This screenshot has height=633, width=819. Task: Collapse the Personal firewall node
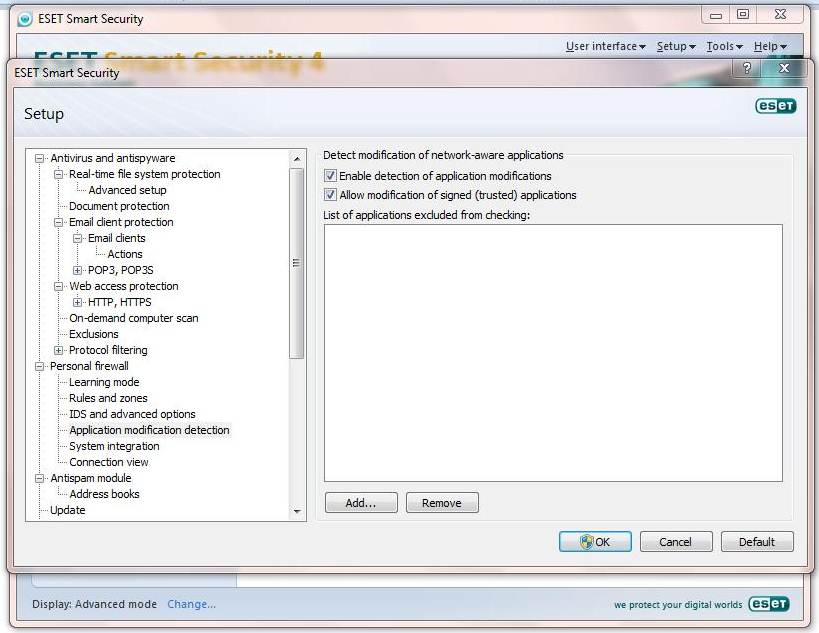(39, 366)
